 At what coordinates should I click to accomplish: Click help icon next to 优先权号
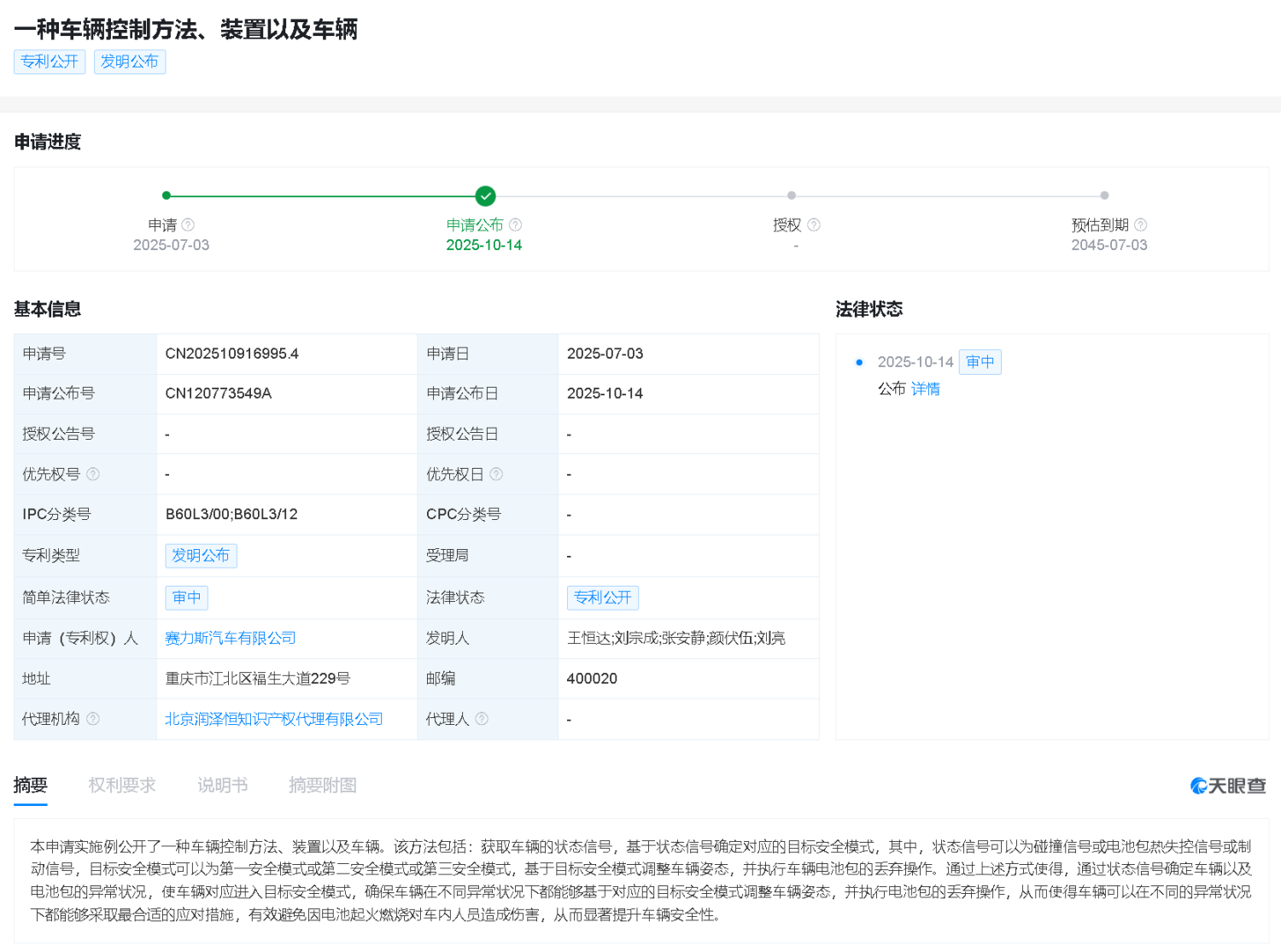tap(93, 474)
